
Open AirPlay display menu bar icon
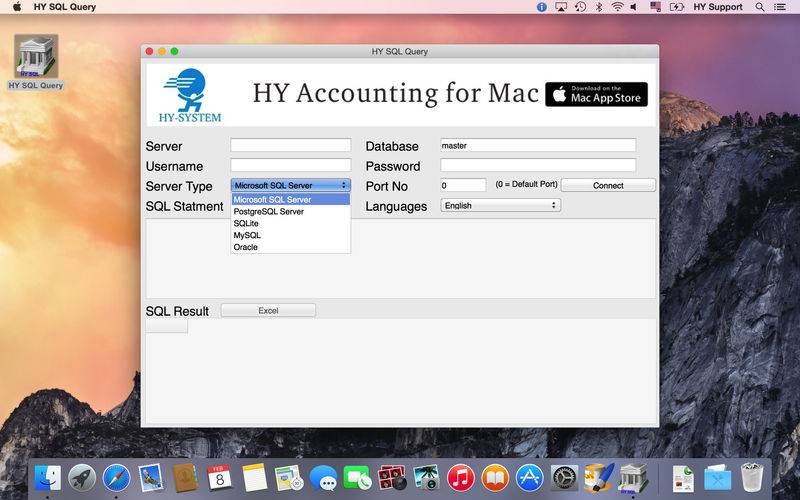(561, 7)
